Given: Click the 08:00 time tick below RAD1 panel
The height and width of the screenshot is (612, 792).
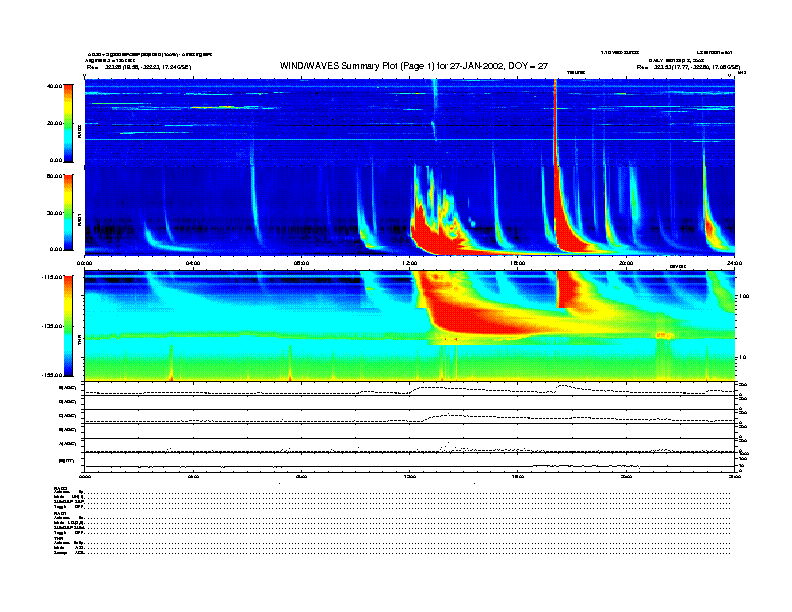Looking at the screenshot, I should point(302,263).
